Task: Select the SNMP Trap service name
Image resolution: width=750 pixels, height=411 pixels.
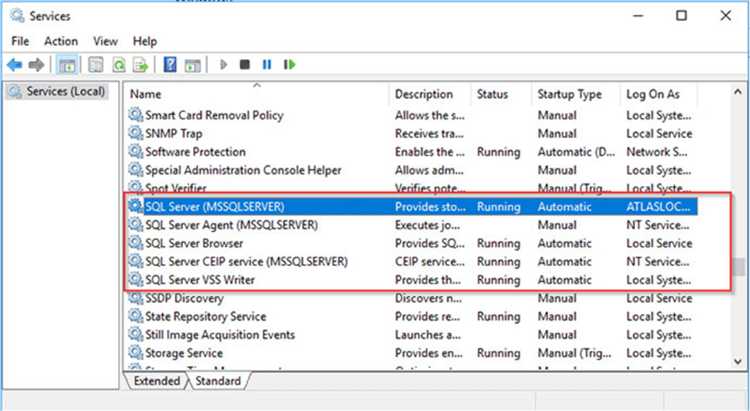Action: (x=174, y=133)
